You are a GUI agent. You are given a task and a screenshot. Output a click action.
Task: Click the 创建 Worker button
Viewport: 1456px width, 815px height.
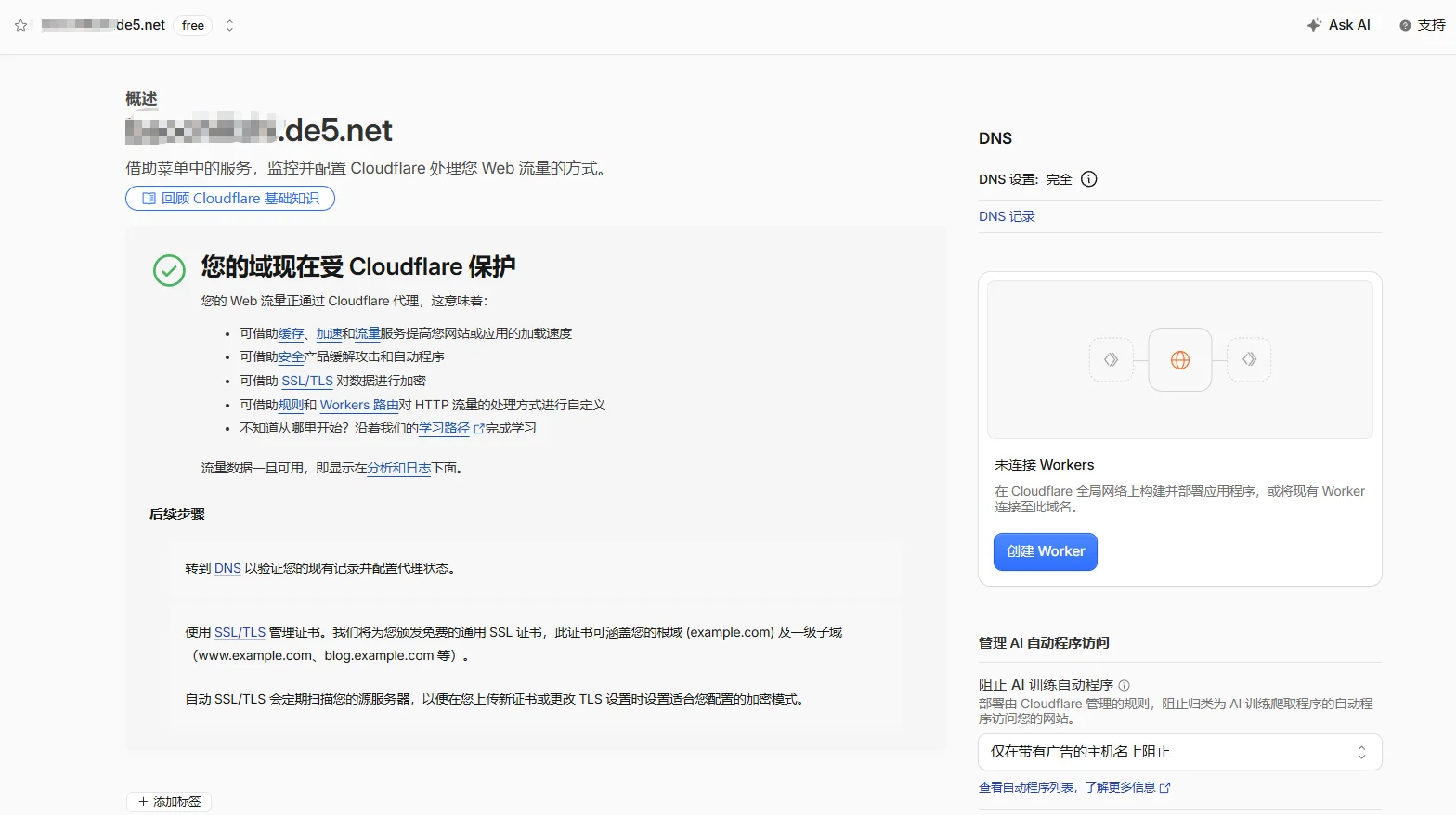pos(1046,551)
